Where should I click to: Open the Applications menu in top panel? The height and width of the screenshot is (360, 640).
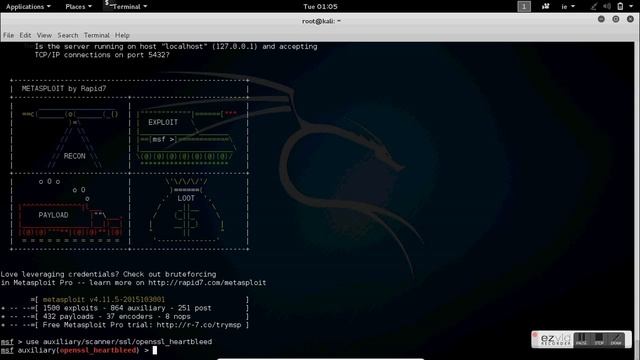pyautogui.click(x=28, y=7)
